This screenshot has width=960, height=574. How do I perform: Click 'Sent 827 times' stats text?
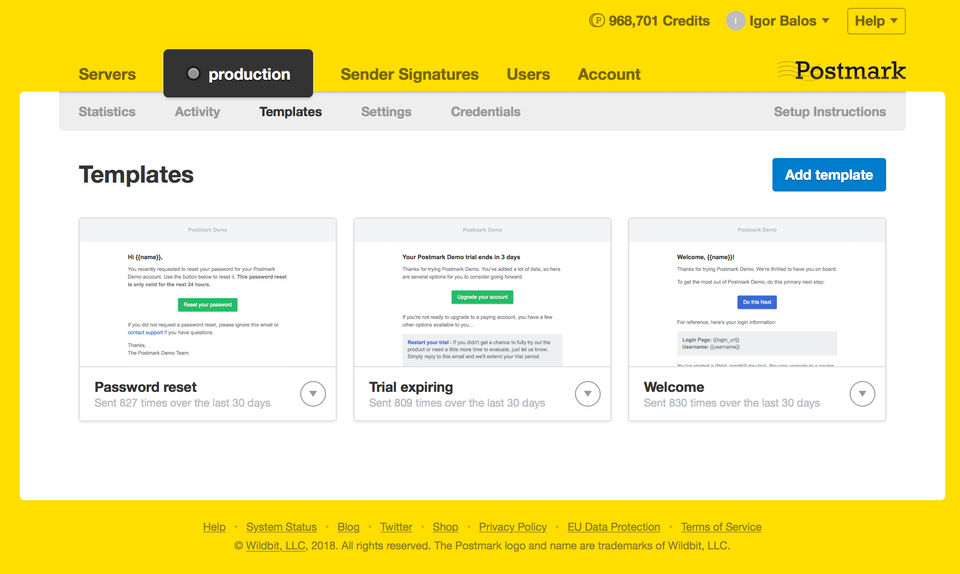pyautogui.click(x=182, y=403)
